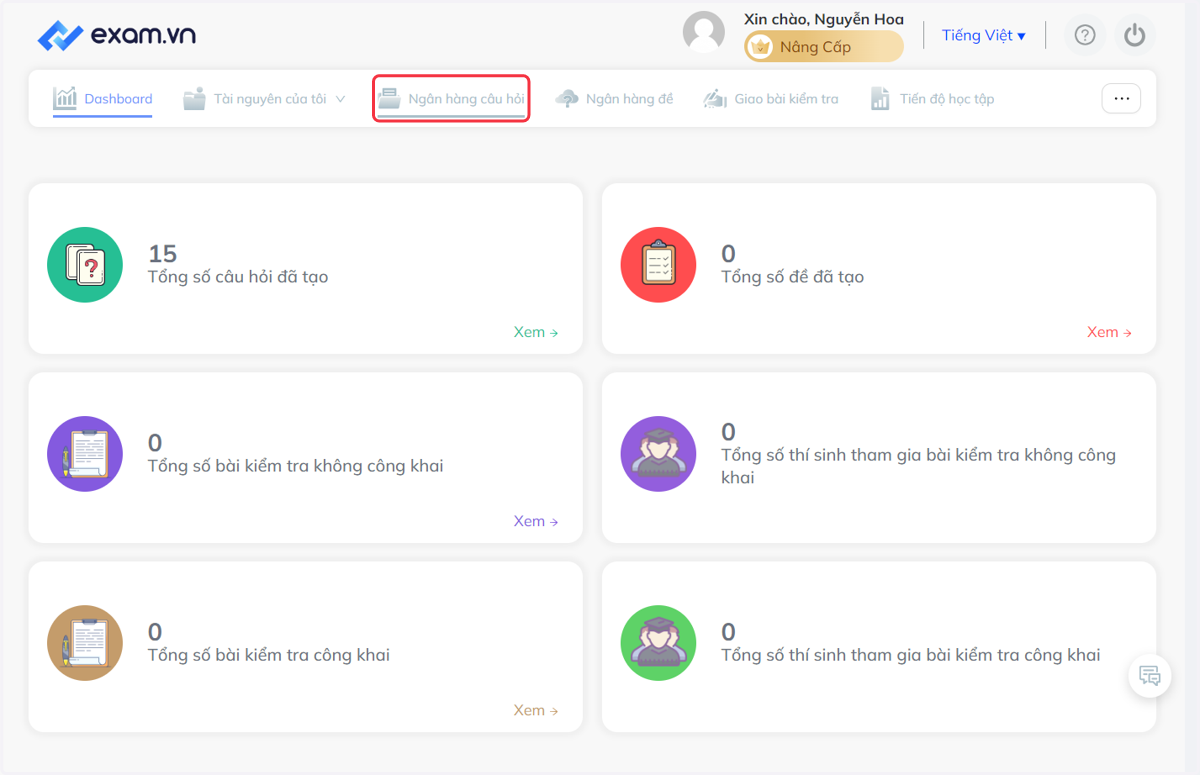Screen dimensions: 1200x775
Task: Click the power logout icon
Action: click(x=1134, y=35)
